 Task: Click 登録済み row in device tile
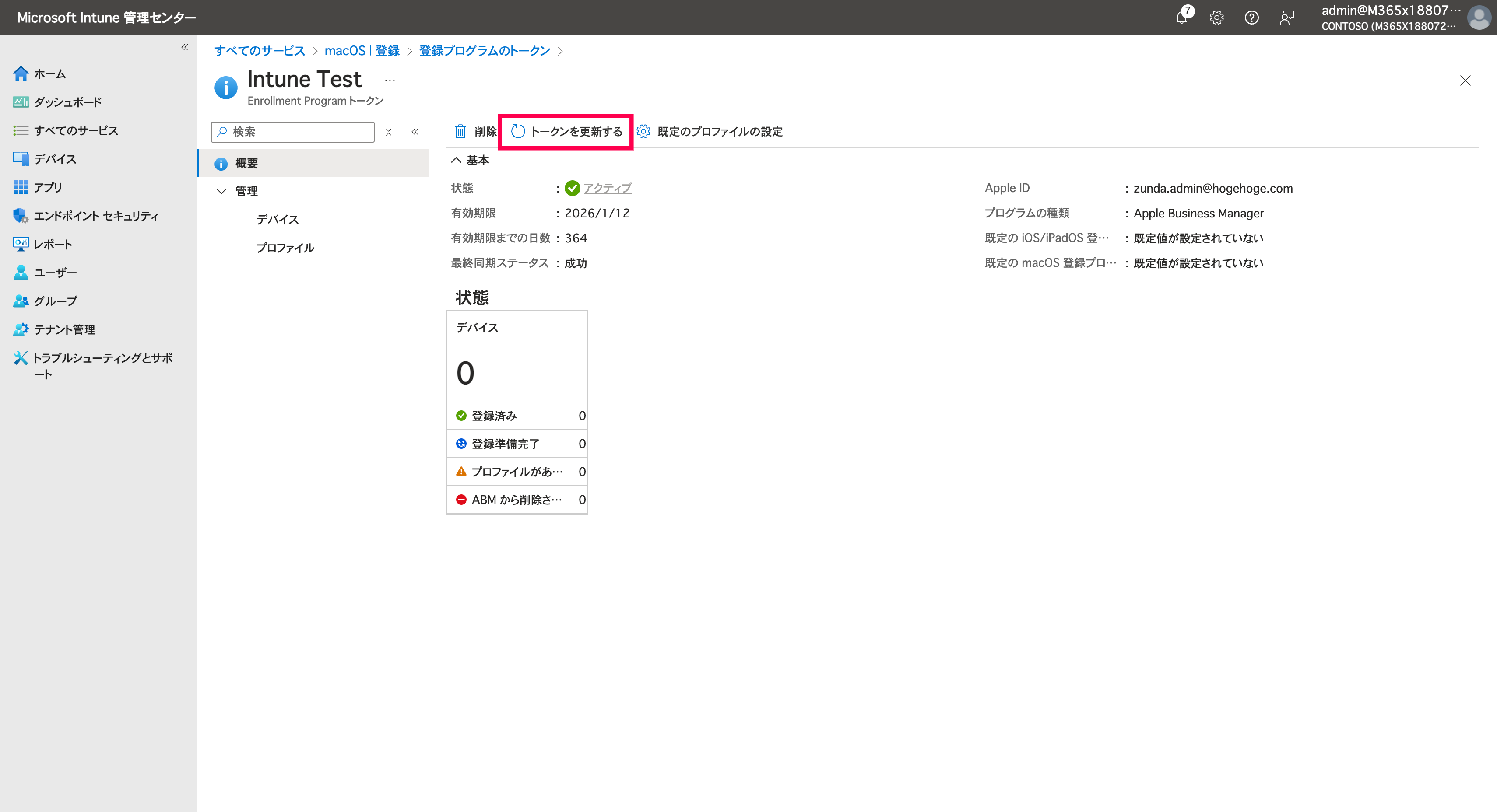coord(517,416)
